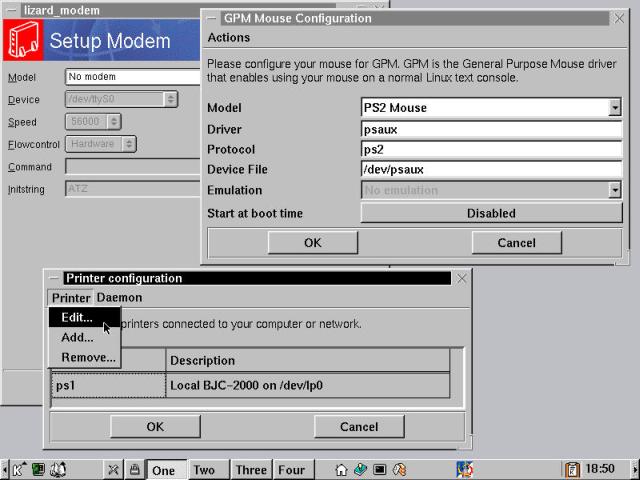Open the K application menu
The width and height of the screenshot is (640, 480).
(18, 469)
